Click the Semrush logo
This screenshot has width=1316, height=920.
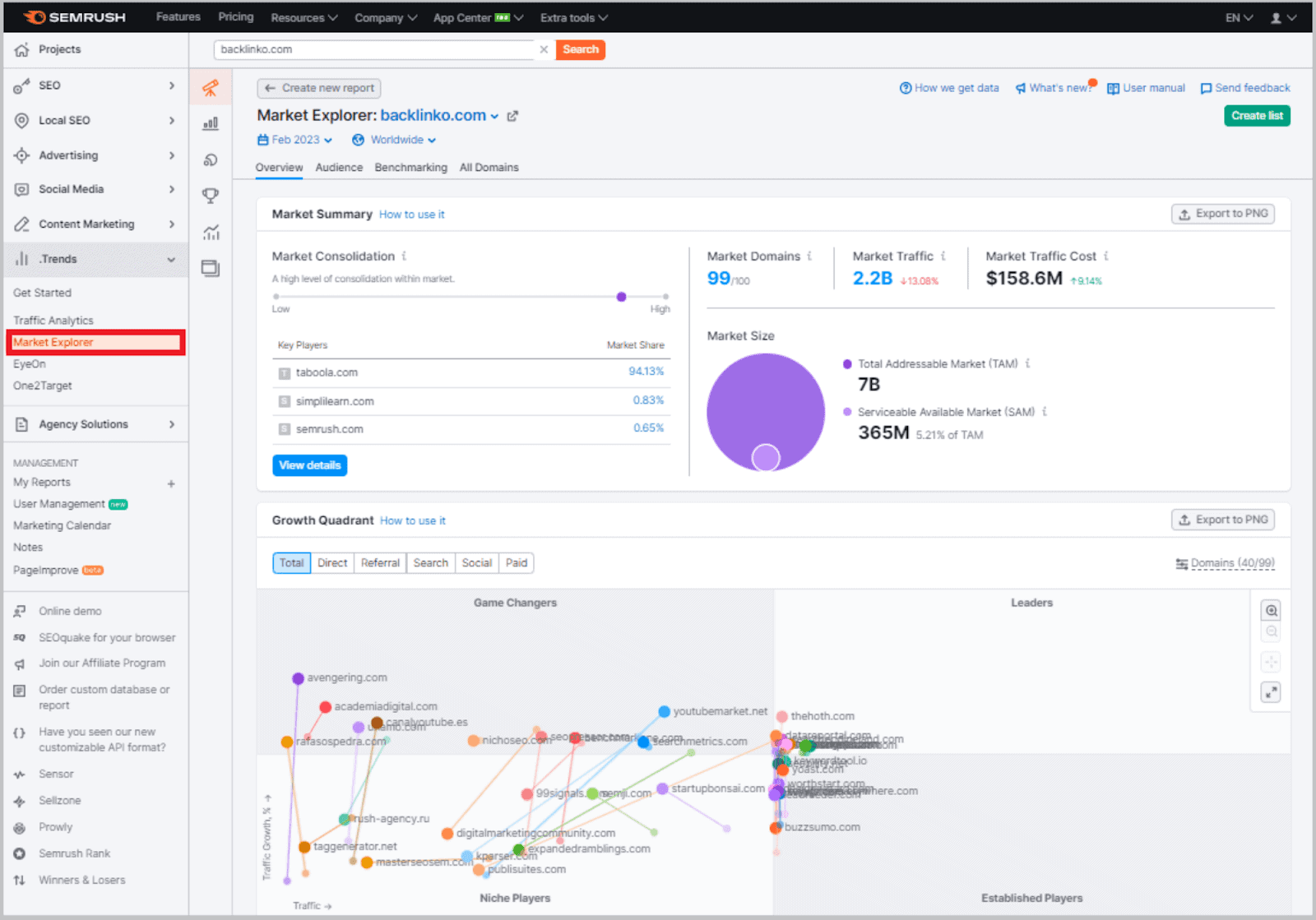(74, 17)
